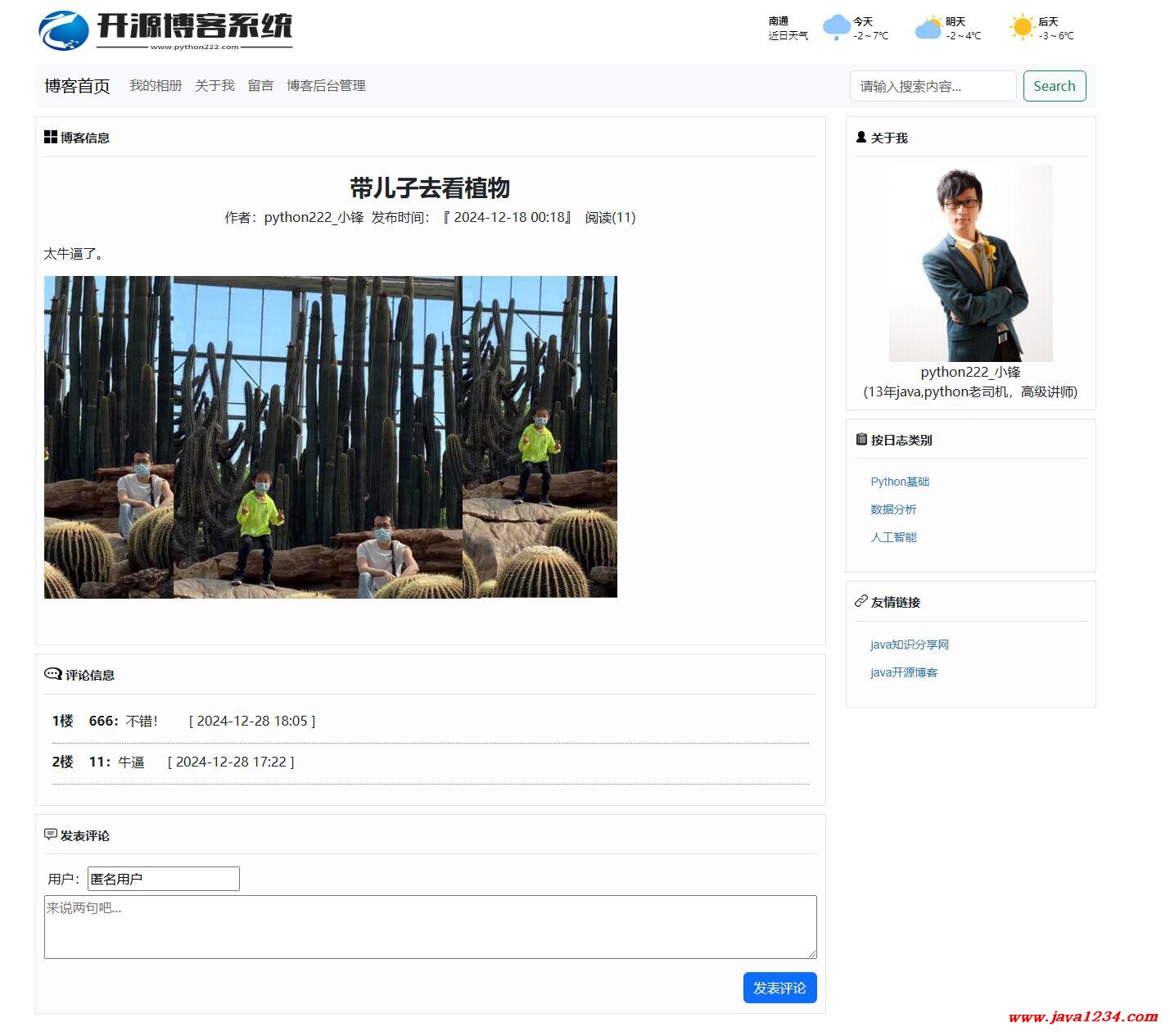
Task: Click the comment icon beside 发表评论
Action: 51,835
